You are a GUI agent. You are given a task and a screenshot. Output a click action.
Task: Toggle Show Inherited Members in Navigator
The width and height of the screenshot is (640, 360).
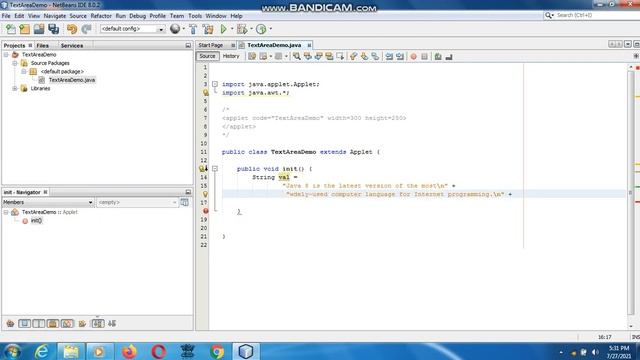(10, 324)
